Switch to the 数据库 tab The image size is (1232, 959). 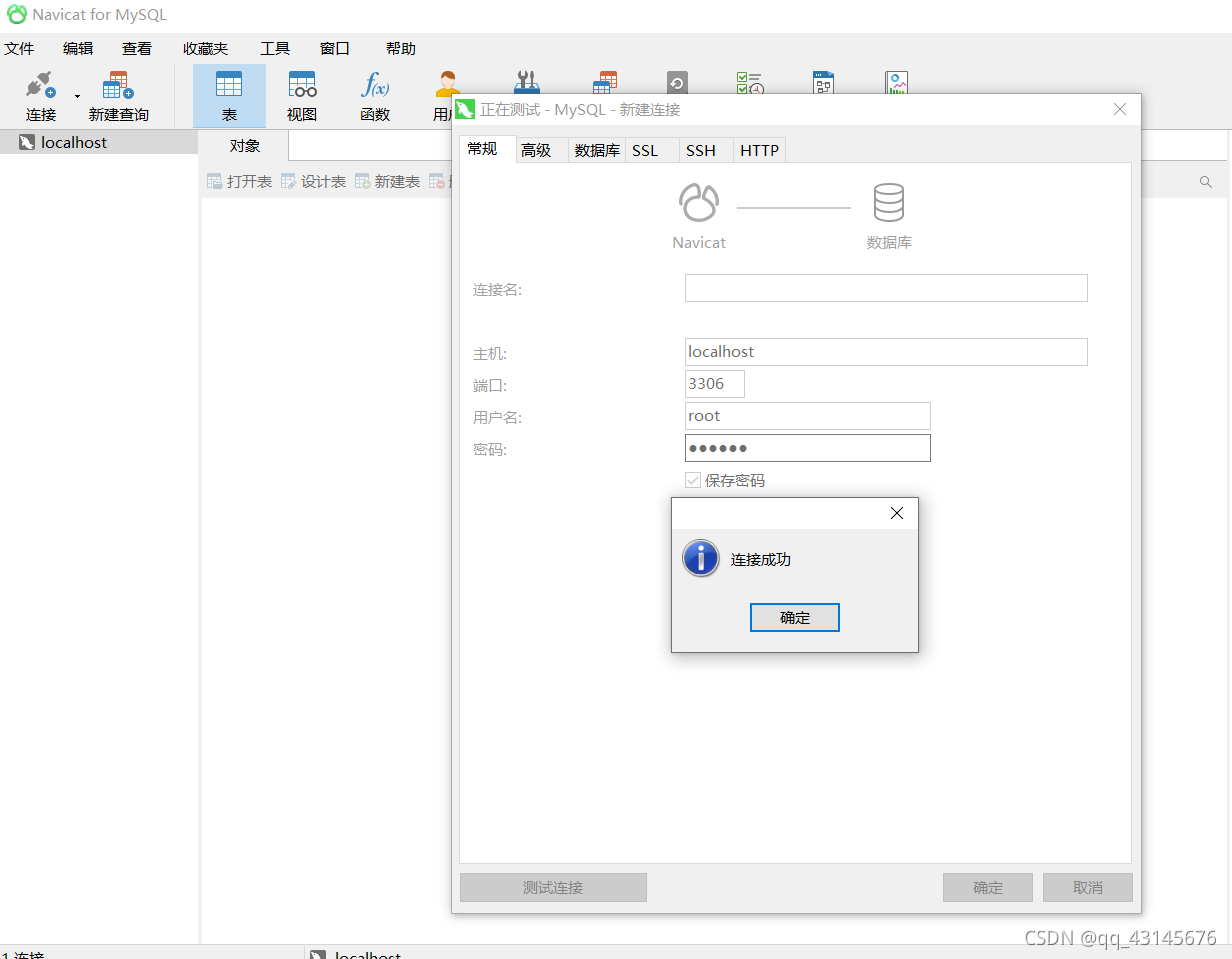point(597,150)
